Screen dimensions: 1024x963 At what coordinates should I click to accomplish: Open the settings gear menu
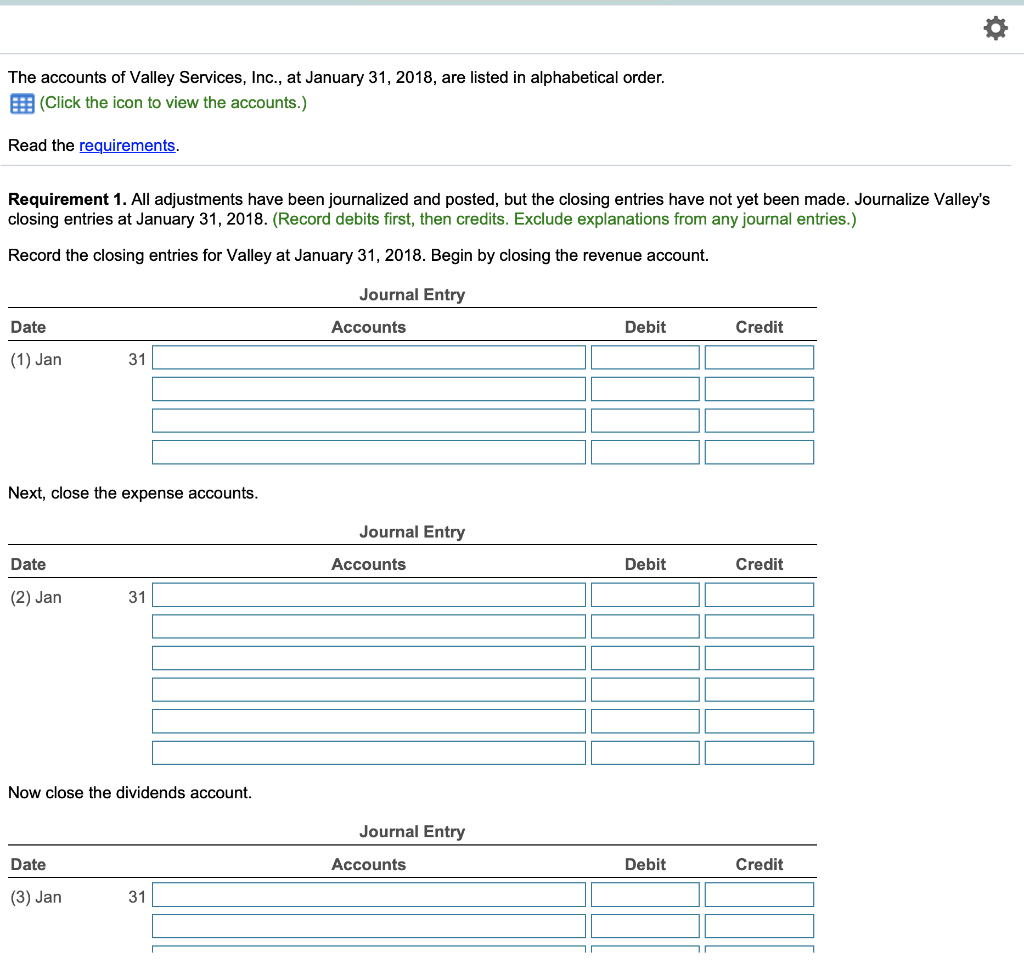(x=995, y=28)
